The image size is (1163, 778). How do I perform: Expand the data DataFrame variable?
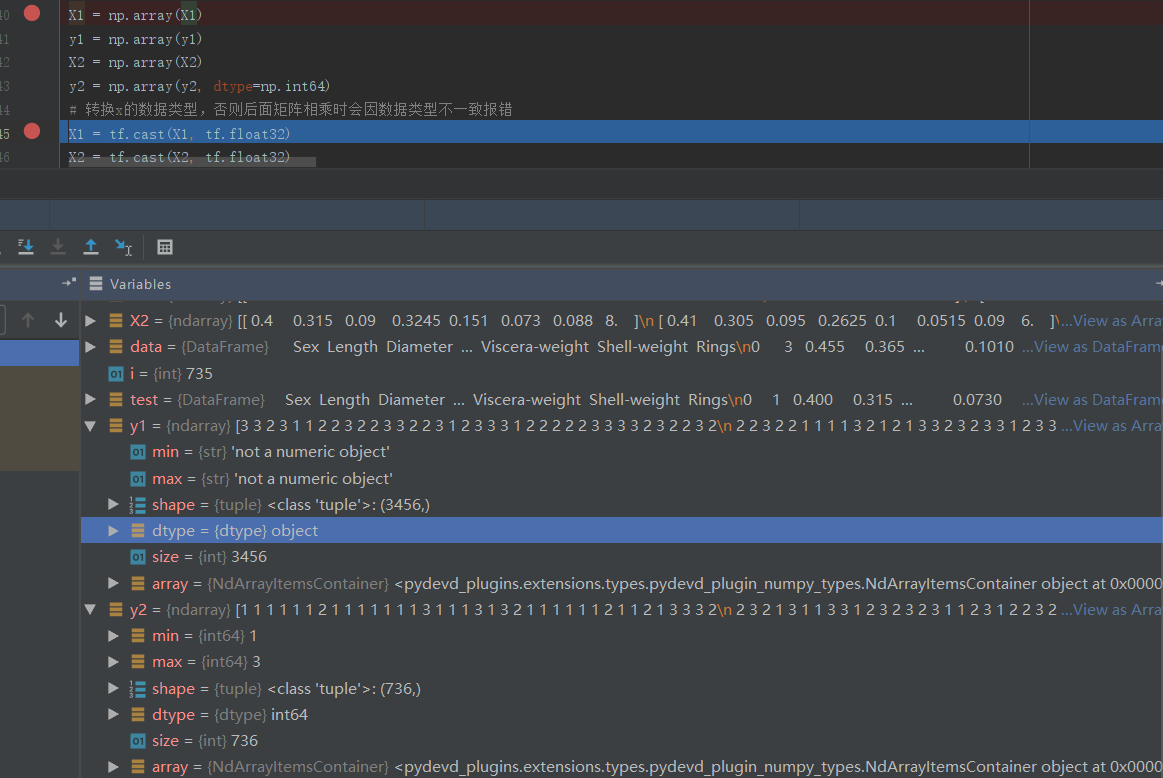pyautogui.click(x=90, y=346)
